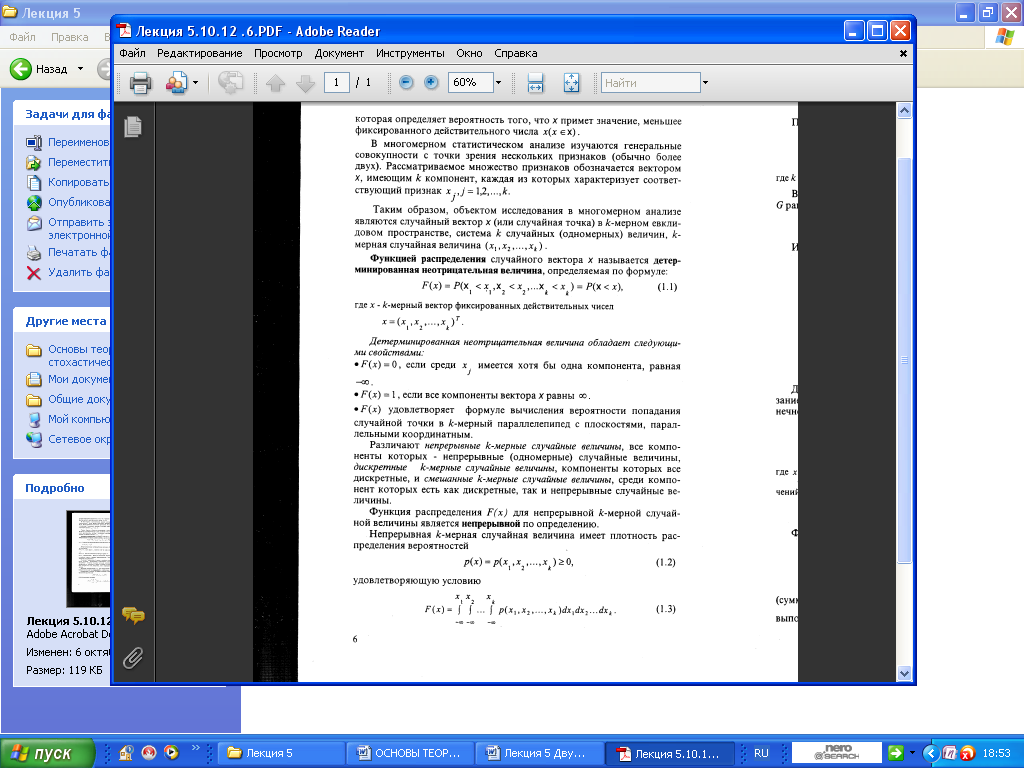The width and height of the screenshot is (1024, 768).
Task: Open the collaboration meeting icon in toolbar
Action: (x=176, y=83)
